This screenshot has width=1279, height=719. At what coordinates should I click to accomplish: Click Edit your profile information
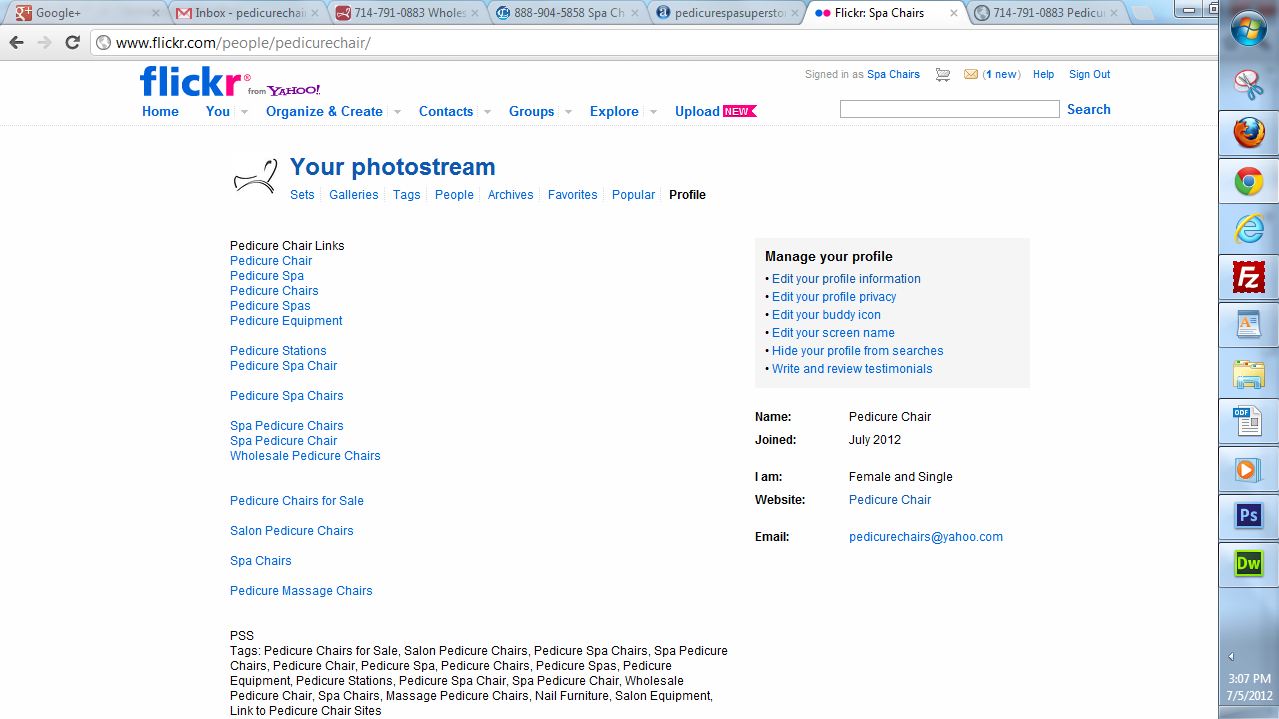click(x=846, y=279)
